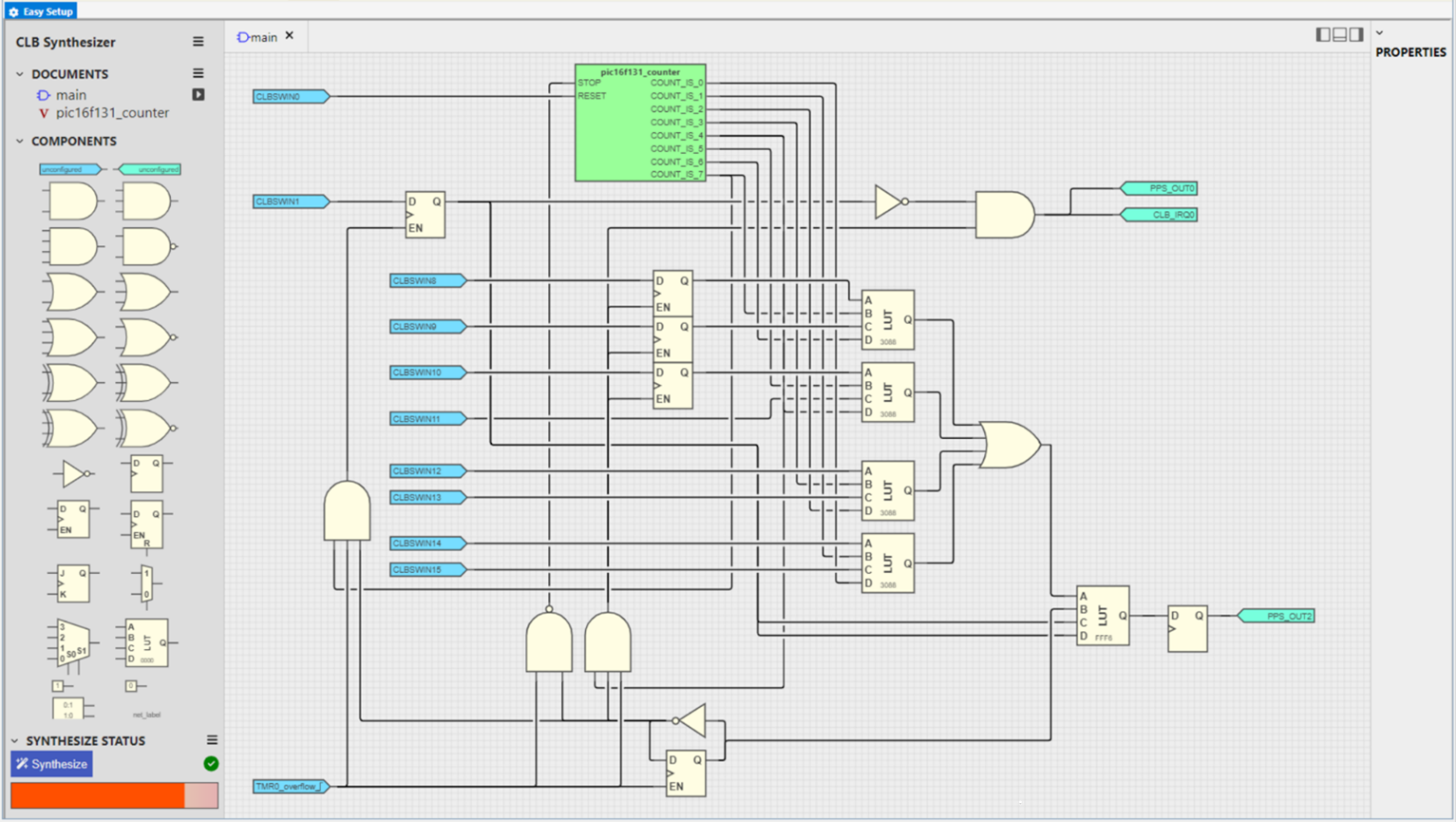This screenshot has width=1456, height=822.
Task: Select the JK flip-flop component in palette
Action: (x=72, y=583)
